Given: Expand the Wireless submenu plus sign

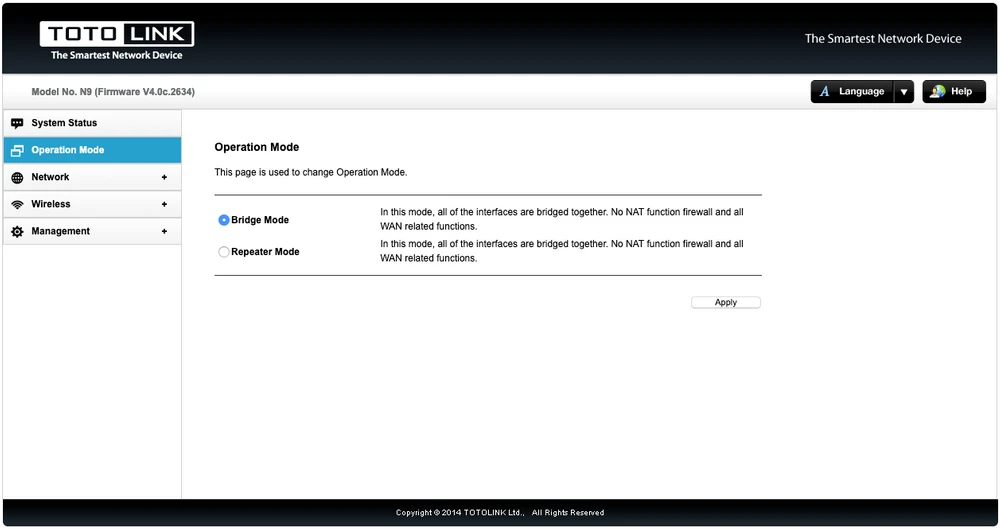Looking at the screenshot, I should (x=164, y=204).
